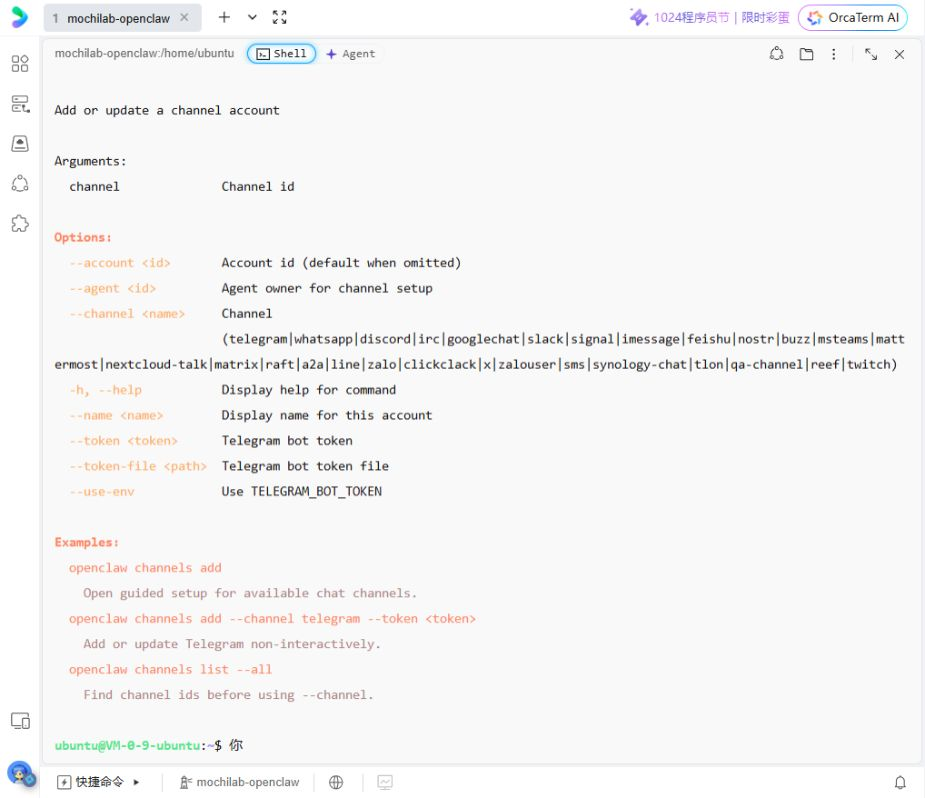Switch to Agent mode

coord(350,54)
